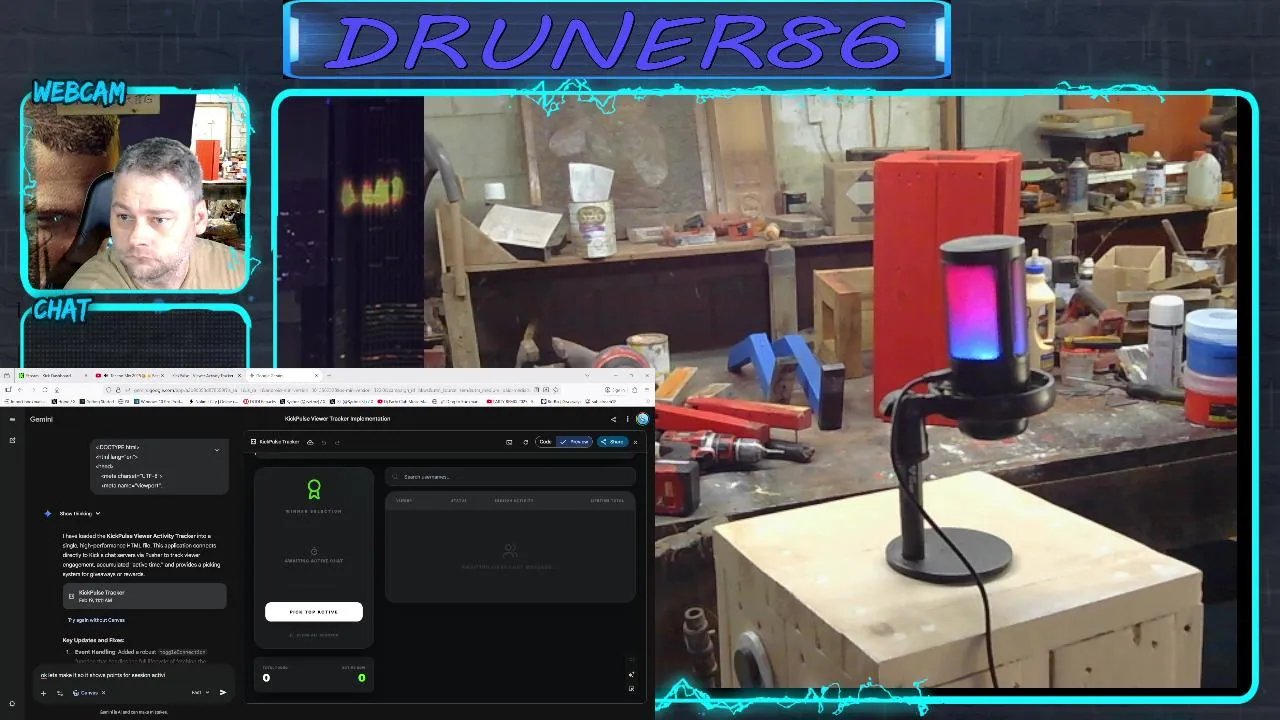
Task: Click the browser back arrow
Action: point(20,389)
